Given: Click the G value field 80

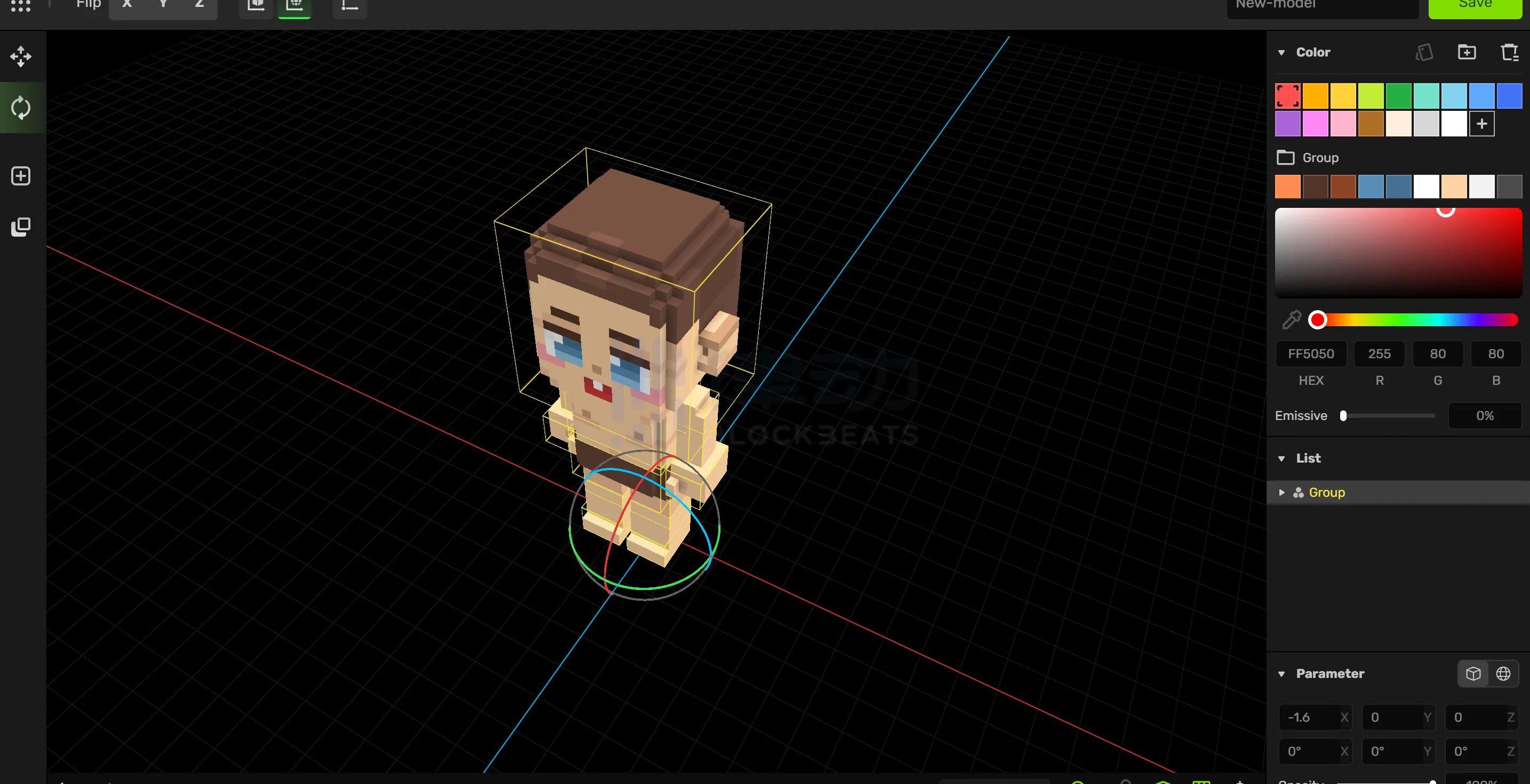Looking at the screenshot, I should 1437,354.
